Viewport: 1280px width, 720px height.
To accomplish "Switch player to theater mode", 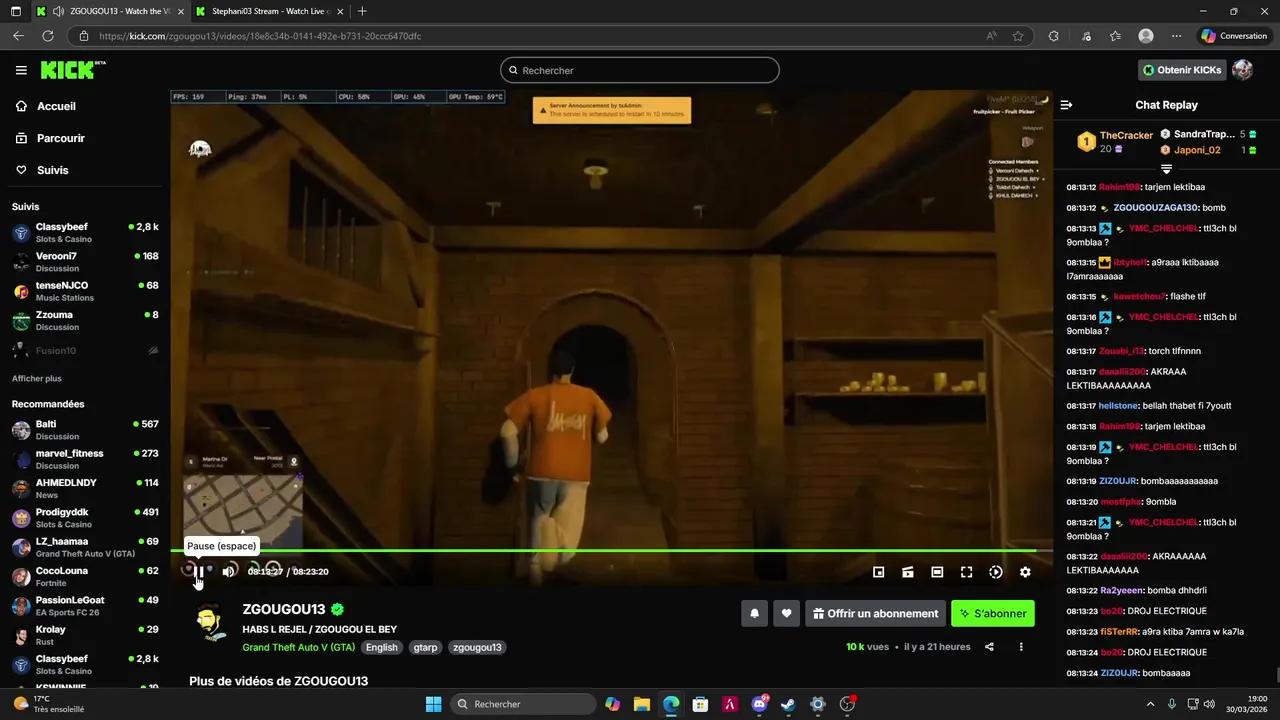I will click(937, 572).
